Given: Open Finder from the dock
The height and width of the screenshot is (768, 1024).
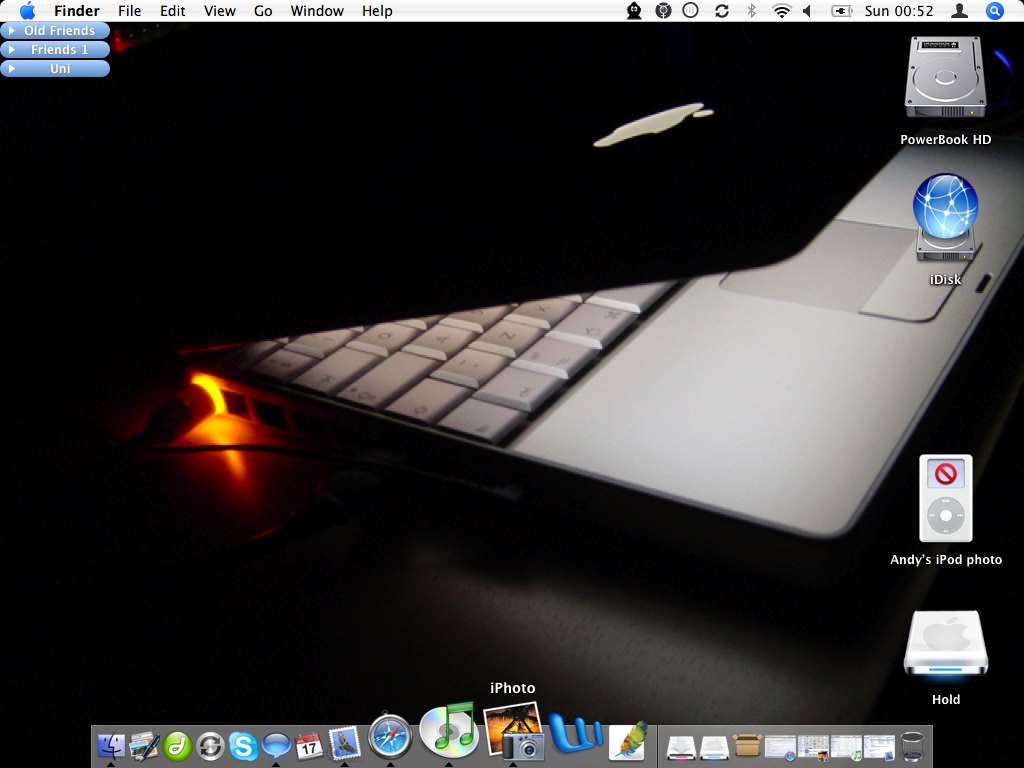Looking at the screenshot, I should (x=111, y=745).
